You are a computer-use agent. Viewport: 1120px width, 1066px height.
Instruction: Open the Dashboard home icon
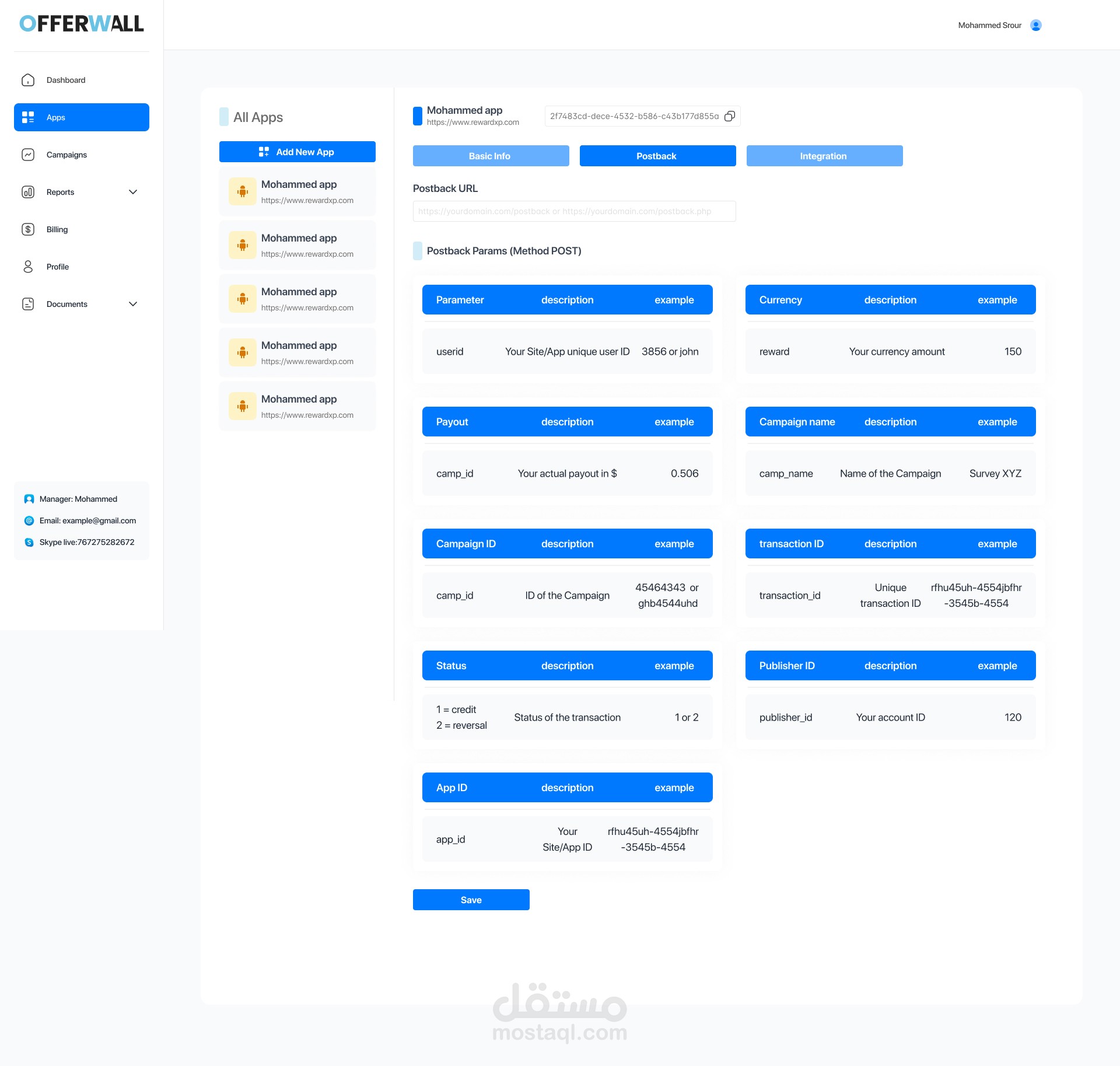click(28, 80)
